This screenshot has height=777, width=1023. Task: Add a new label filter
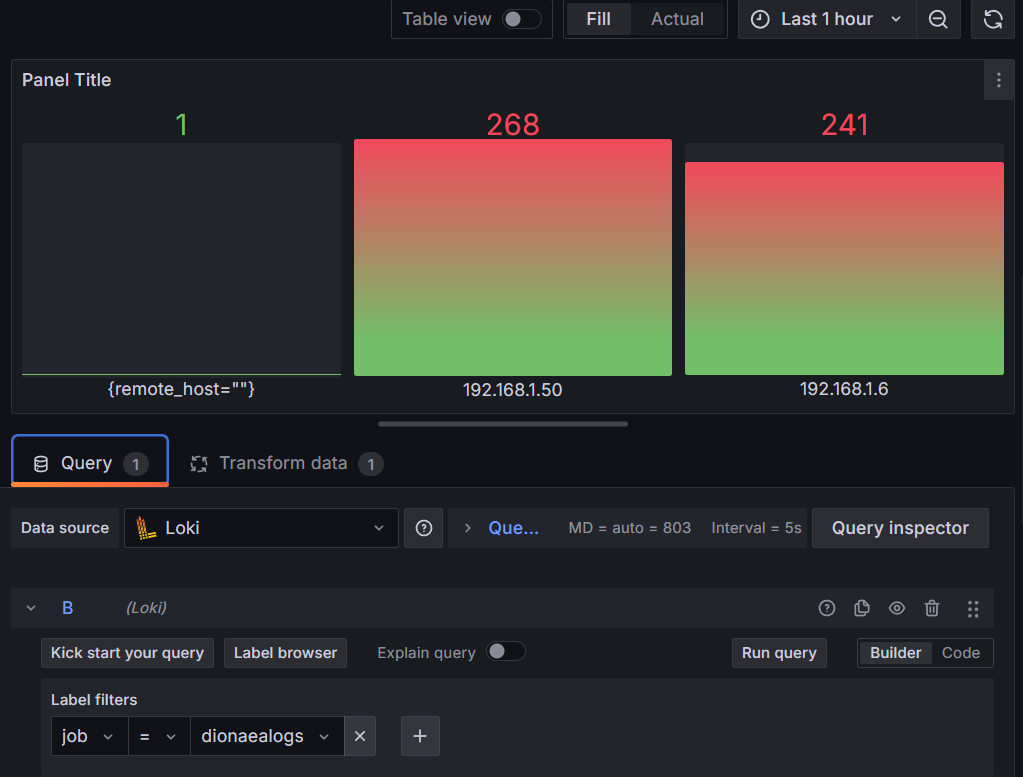click(420, 736)
